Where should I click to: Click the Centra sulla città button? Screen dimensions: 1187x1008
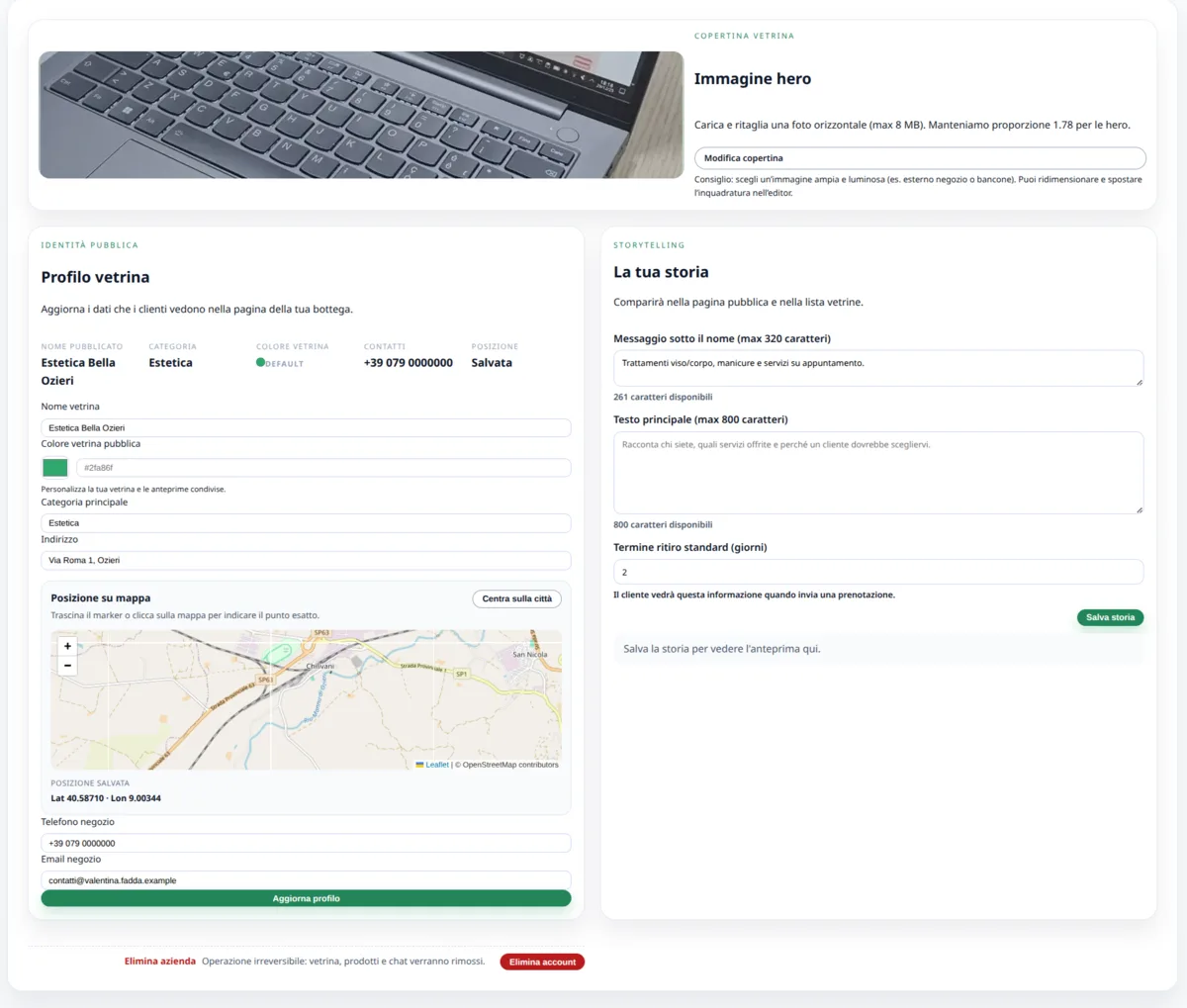516,598
